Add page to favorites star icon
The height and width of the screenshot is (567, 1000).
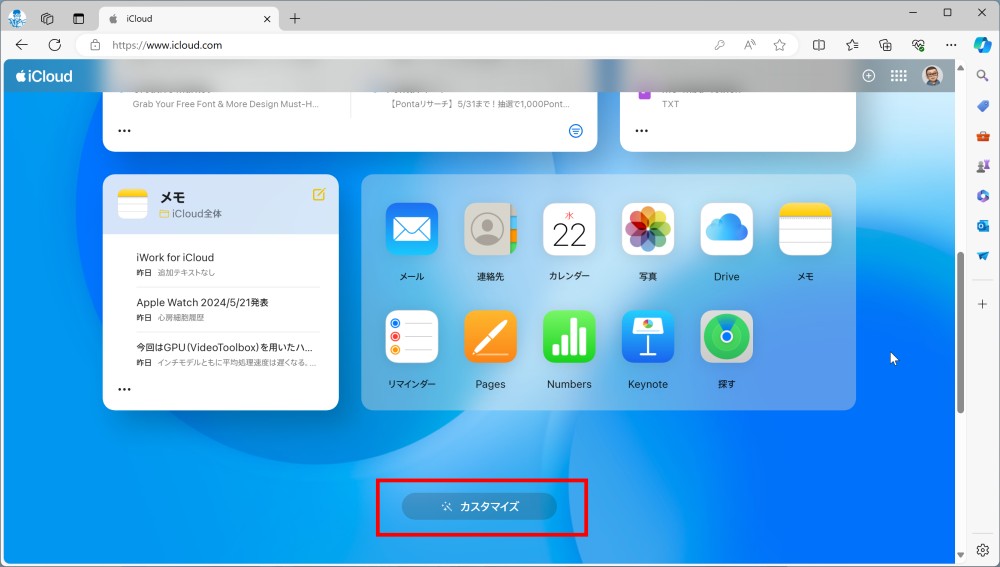coord(779,45)
